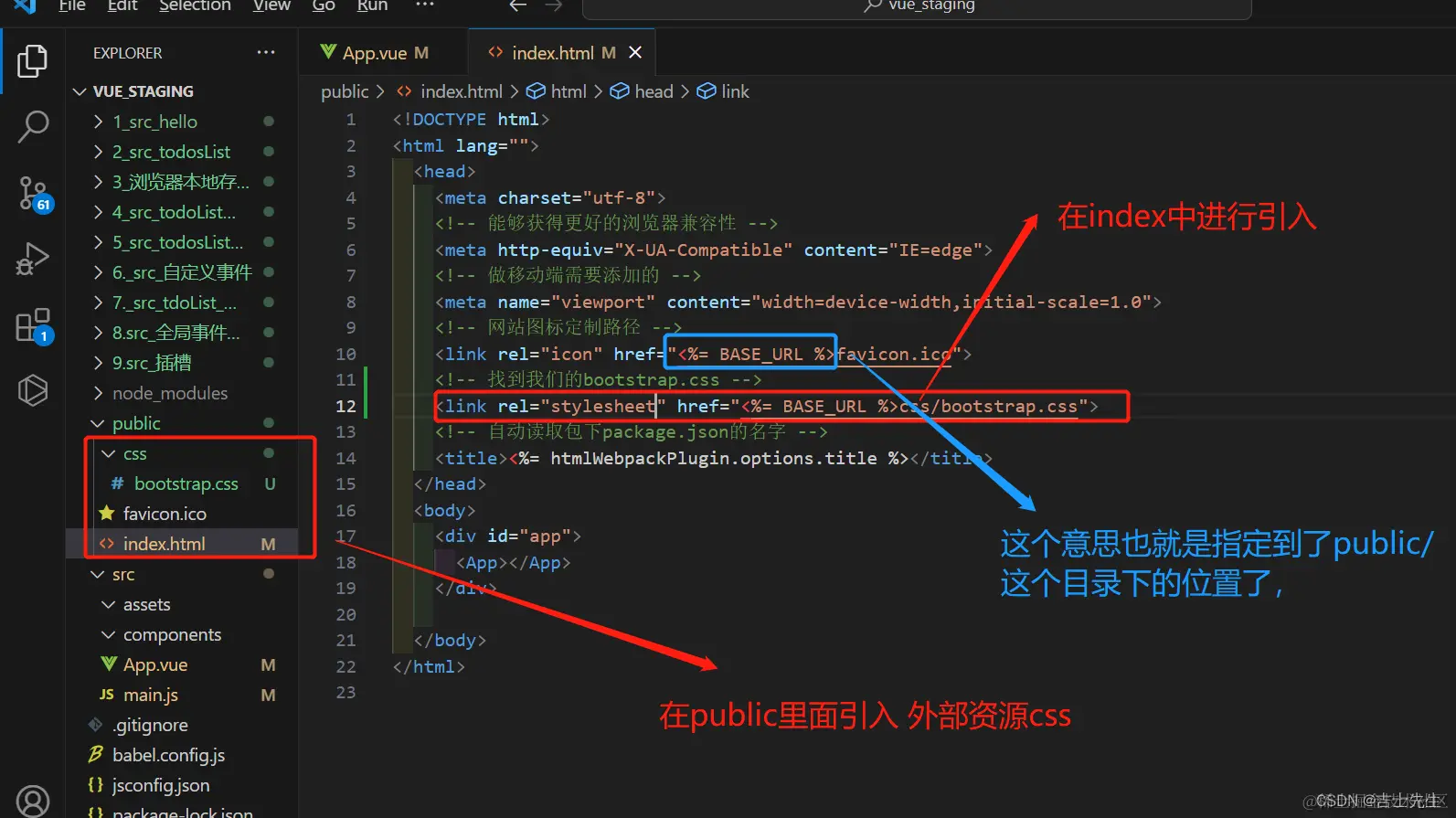Open jsconfig.json in the explorer
This screenshot has height=818, width=1456.
161,785
